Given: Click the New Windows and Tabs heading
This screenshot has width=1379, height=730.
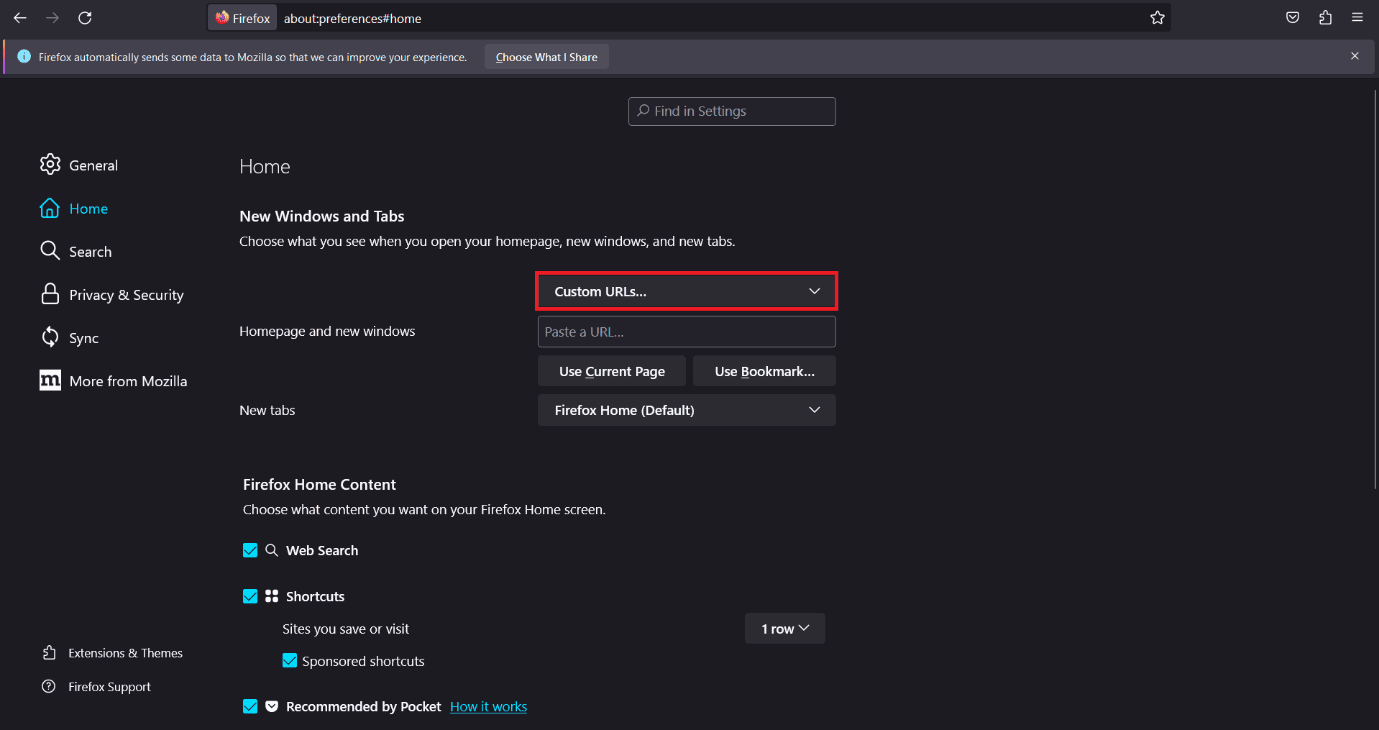Looking at the screenshot, I should click(x=322, y=216).
